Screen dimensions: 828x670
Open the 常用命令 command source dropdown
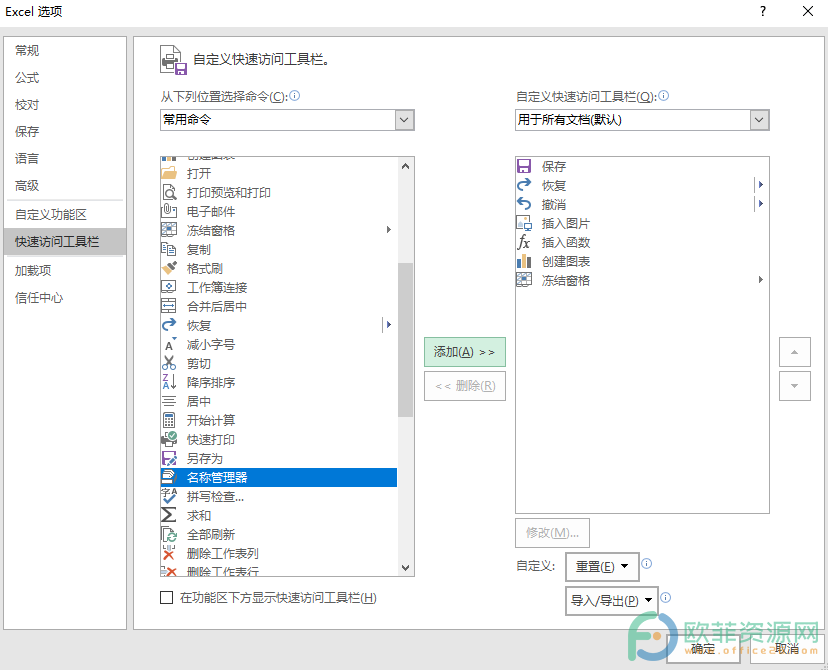click(404, 120)
